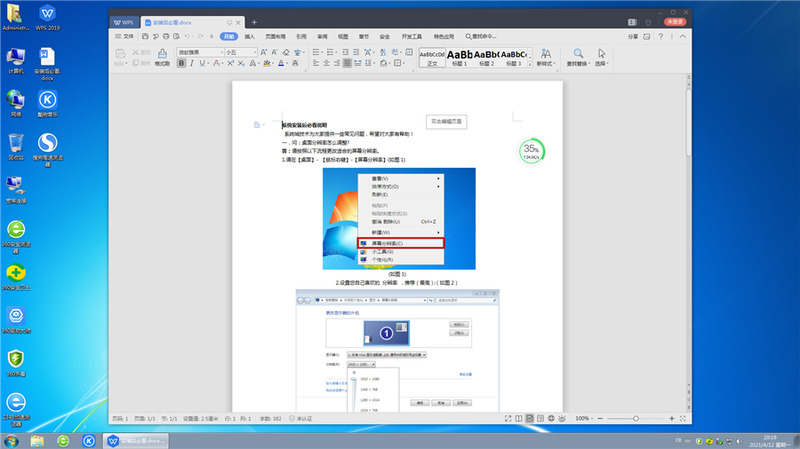Open the help question mark icon
The image size is (800, 449).
pyautogui.click(x=661, y=36)
